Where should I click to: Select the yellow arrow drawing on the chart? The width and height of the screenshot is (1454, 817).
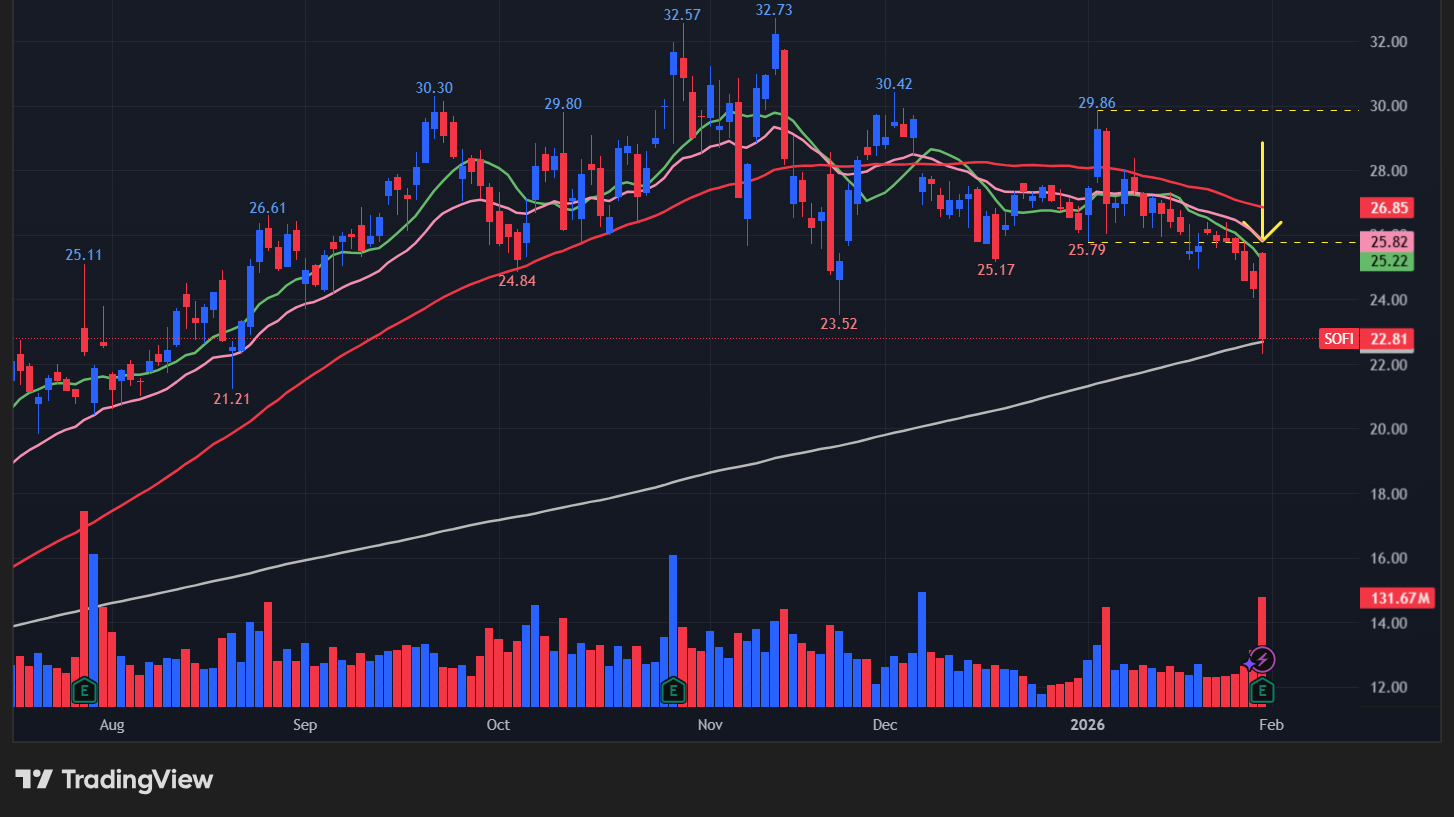1263,190
